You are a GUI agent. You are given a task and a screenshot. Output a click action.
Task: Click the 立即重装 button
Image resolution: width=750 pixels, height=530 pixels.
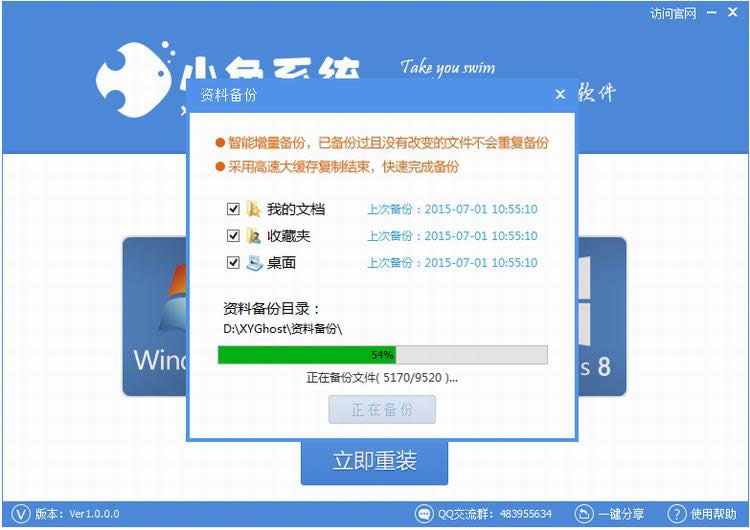(x=375, y=461)
